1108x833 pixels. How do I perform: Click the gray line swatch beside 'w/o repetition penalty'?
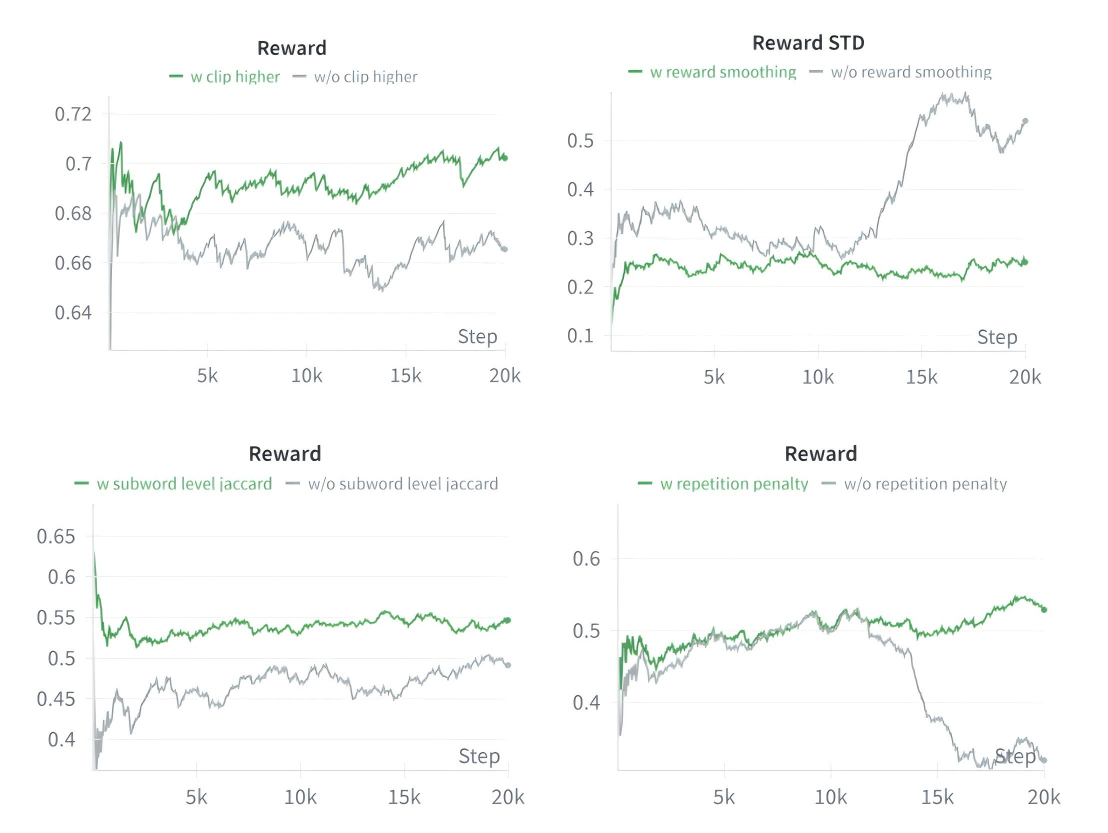click(x=829, y=484)
